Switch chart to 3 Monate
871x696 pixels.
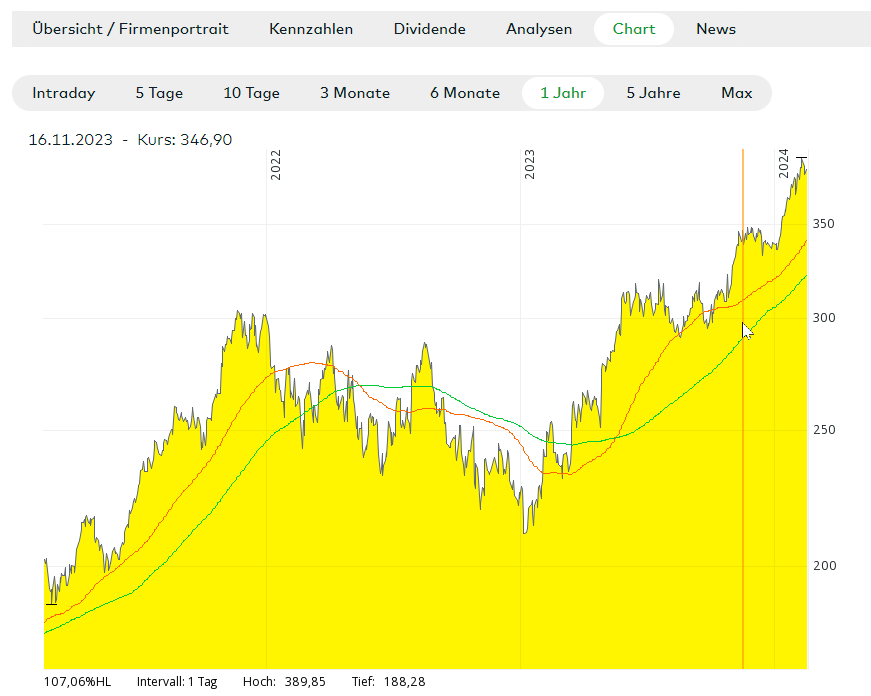pos(355,93)
